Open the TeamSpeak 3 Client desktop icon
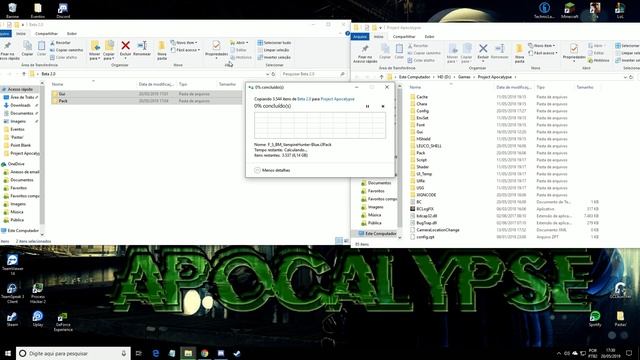640x360 pixels. (12, 294)
